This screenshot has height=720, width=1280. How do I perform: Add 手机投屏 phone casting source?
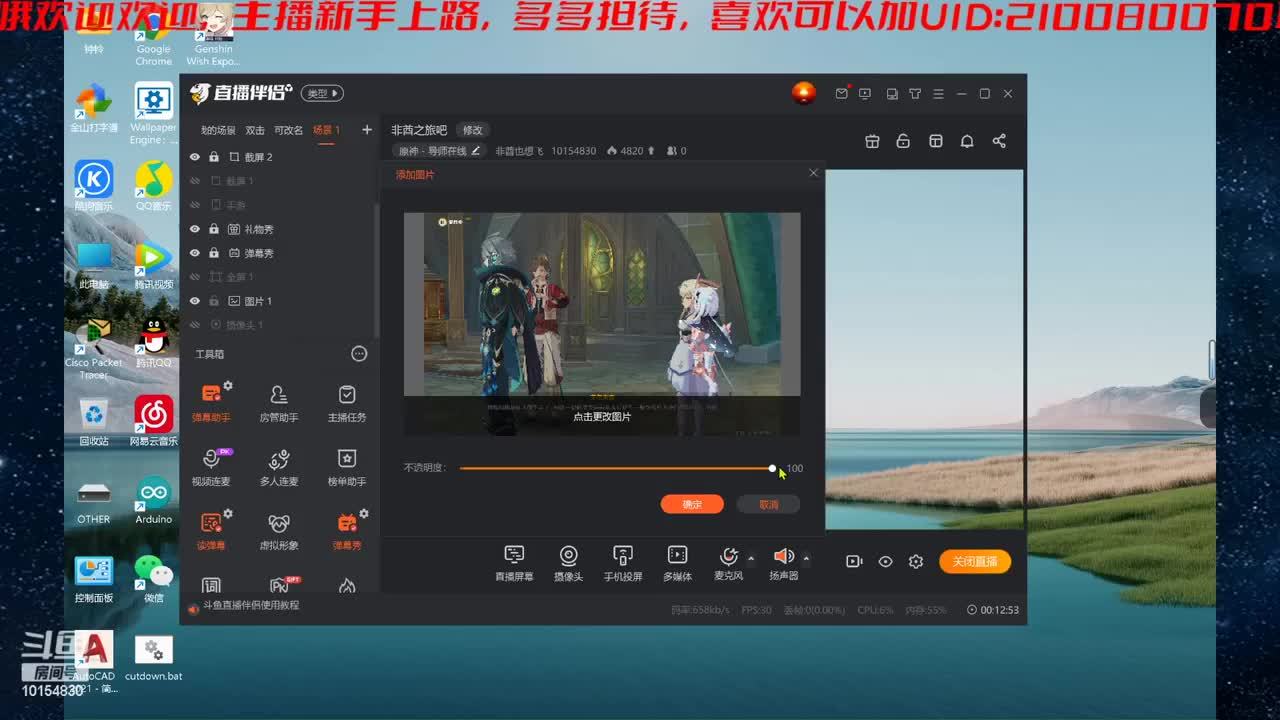click(x=623, y=563)
